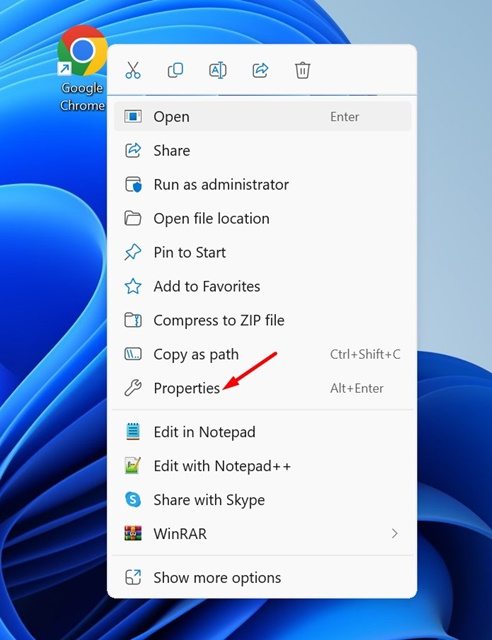Click the Properties wrench icon
This screenshot has height=640, width=492.
click(133, 388)
